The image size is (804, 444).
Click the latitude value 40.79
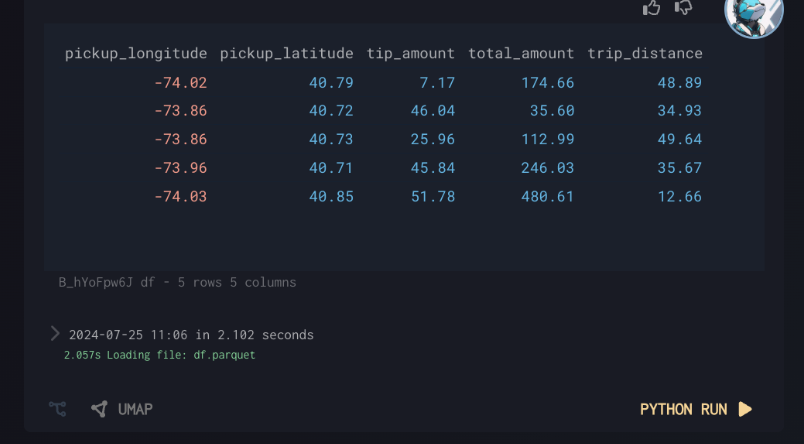[x=331, y=83]
